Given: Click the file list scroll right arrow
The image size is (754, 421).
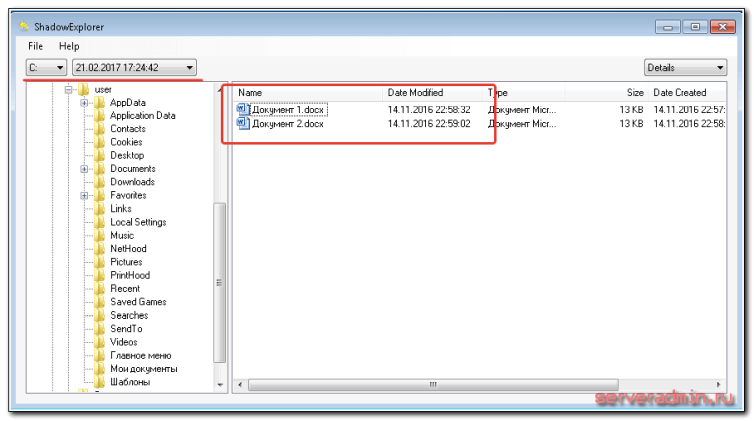Looking at the screenshot, I should pos(719,385).
